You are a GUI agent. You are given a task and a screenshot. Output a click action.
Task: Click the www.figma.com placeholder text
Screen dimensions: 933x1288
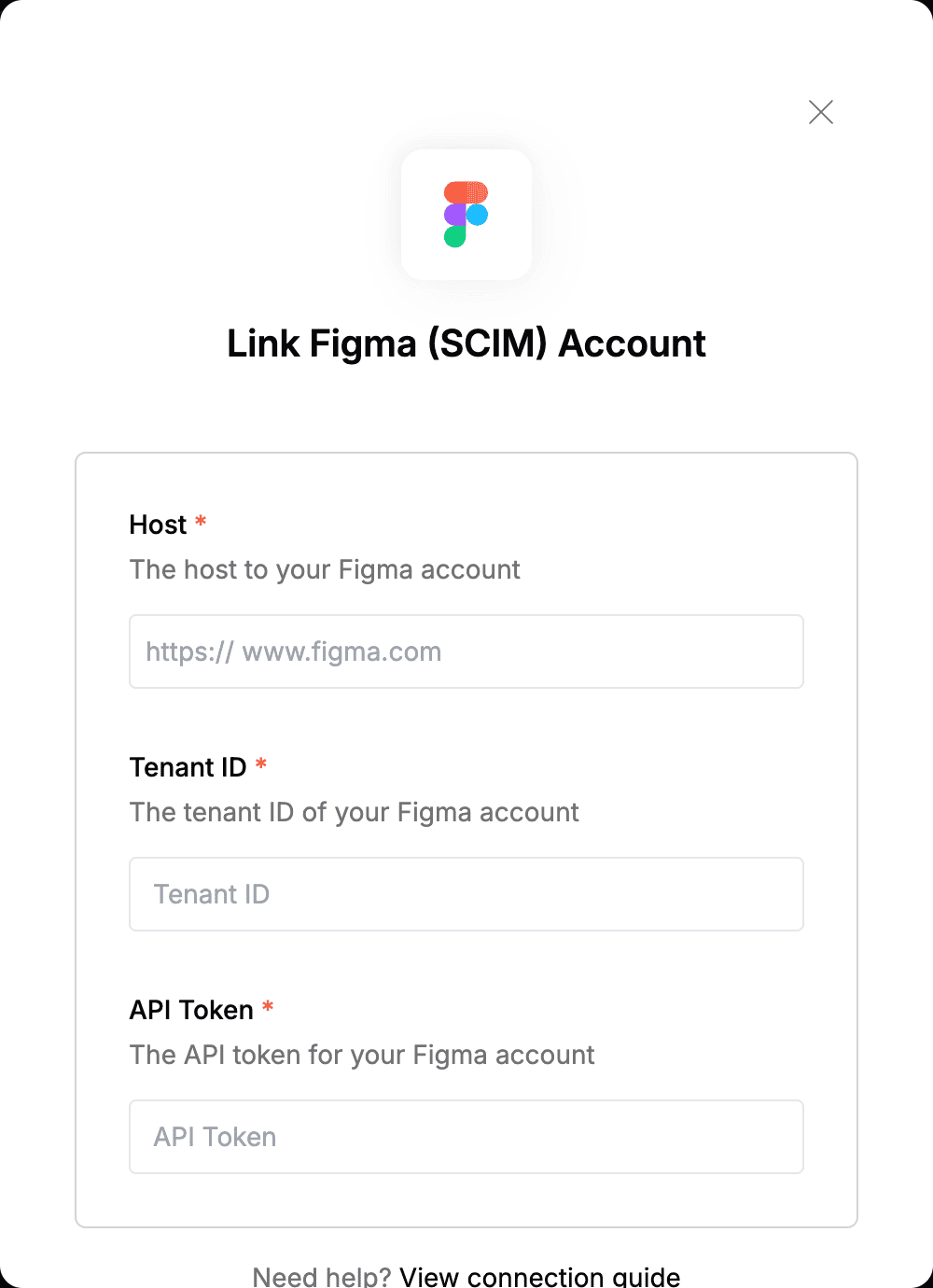[x=341, y=651]
